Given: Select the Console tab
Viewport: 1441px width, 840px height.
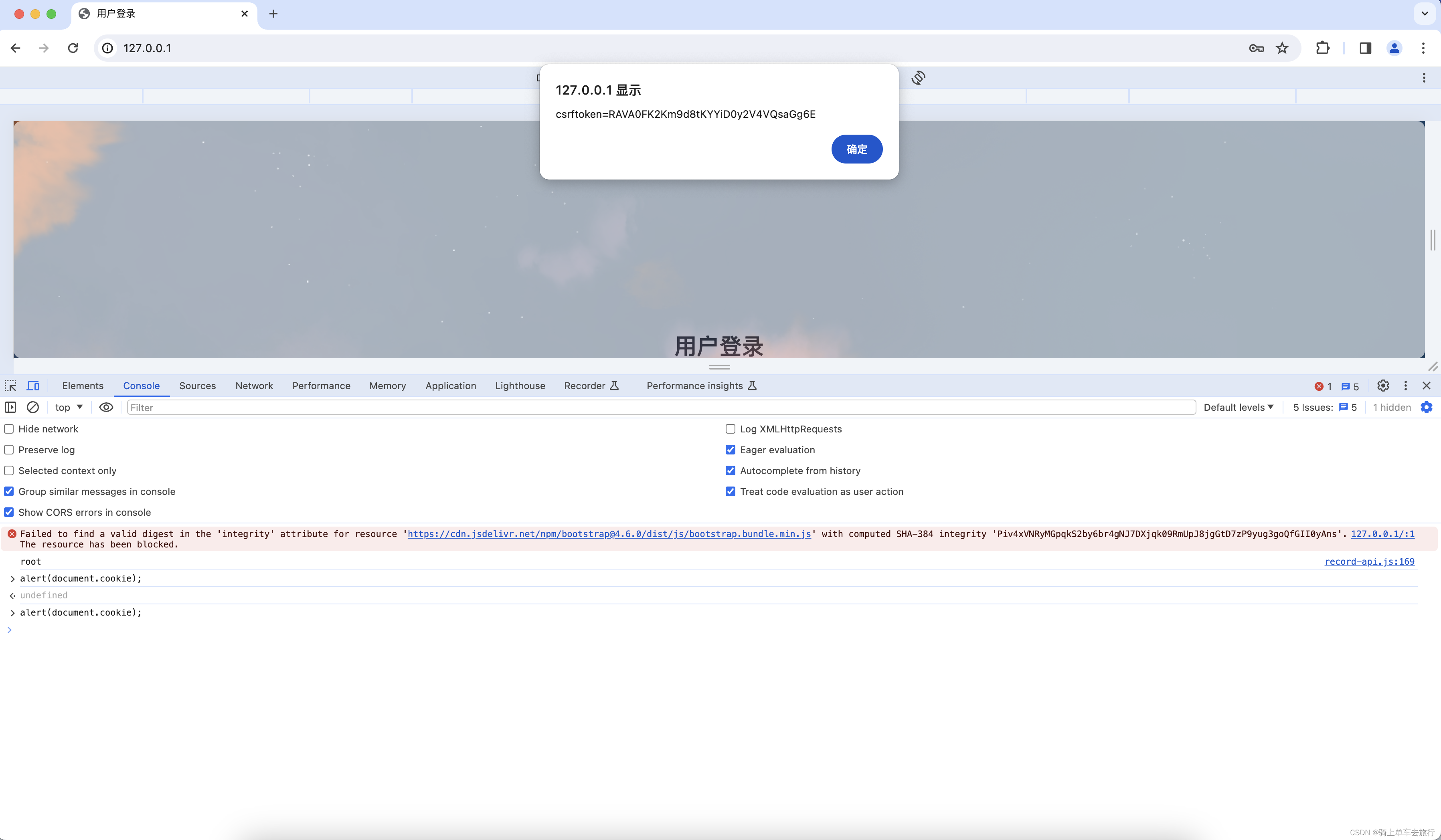Looking at the screenshot, I should pos(141,386).
